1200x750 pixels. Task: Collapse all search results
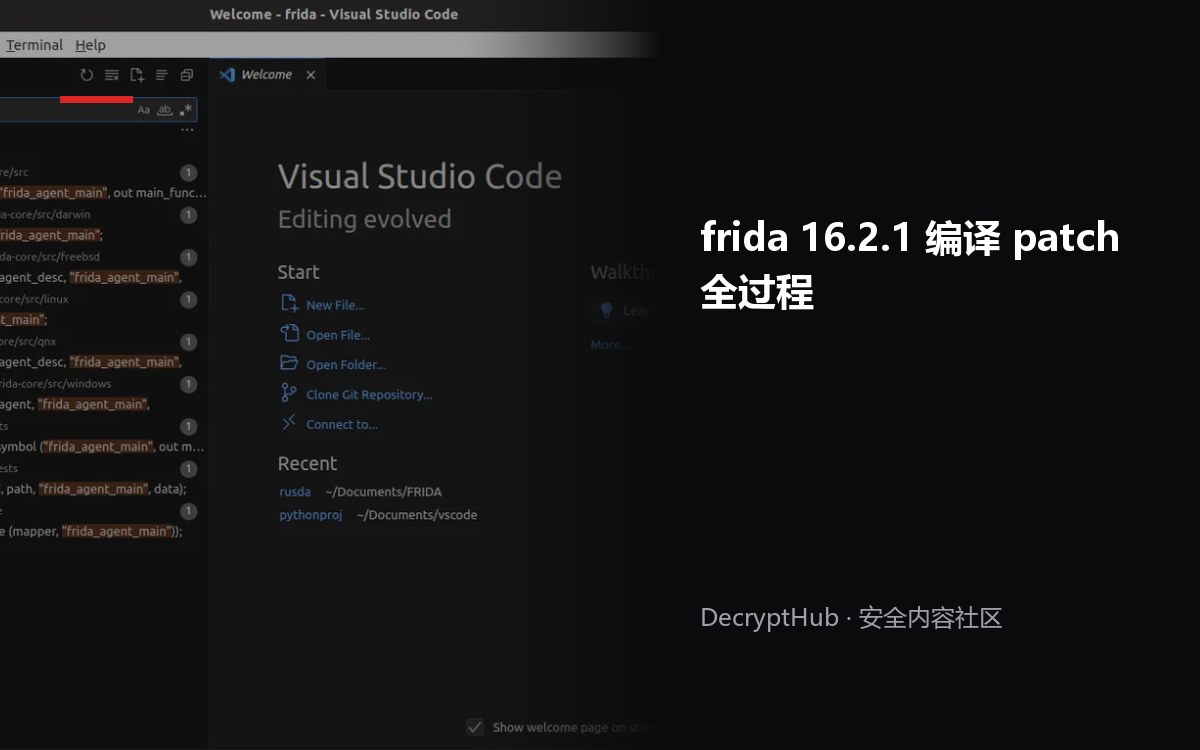(187, 75)
